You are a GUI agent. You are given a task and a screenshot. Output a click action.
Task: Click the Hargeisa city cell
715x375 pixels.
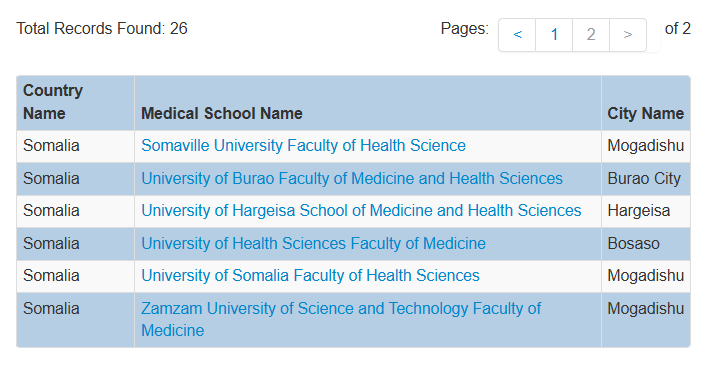638,211
